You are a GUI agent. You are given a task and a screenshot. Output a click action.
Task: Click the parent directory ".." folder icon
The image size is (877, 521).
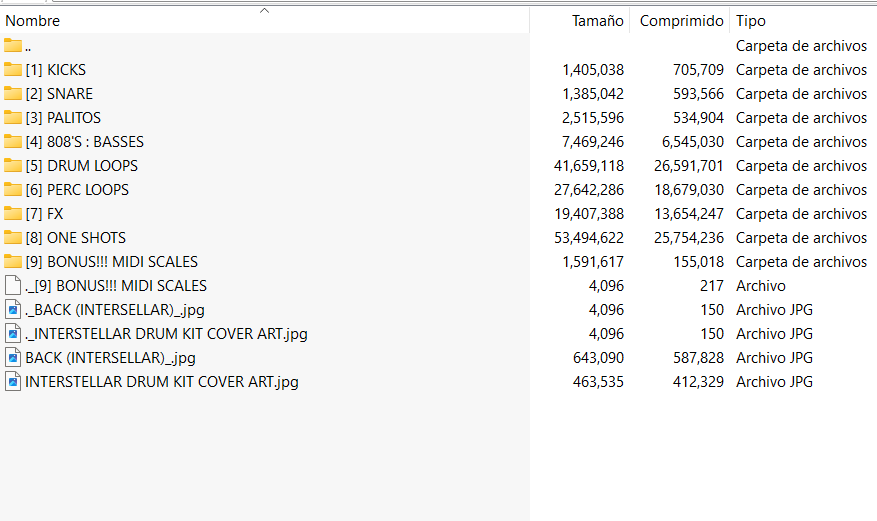click(13, 46)
